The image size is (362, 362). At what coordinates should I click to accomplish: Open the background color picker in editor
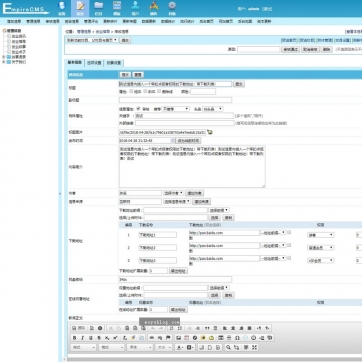coord(190,347)
